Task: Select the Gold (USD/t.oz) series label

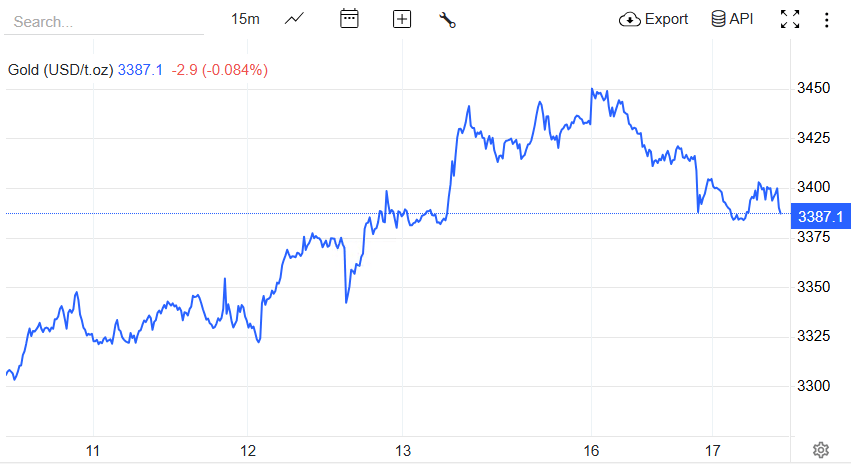Action: coord(60,70)
